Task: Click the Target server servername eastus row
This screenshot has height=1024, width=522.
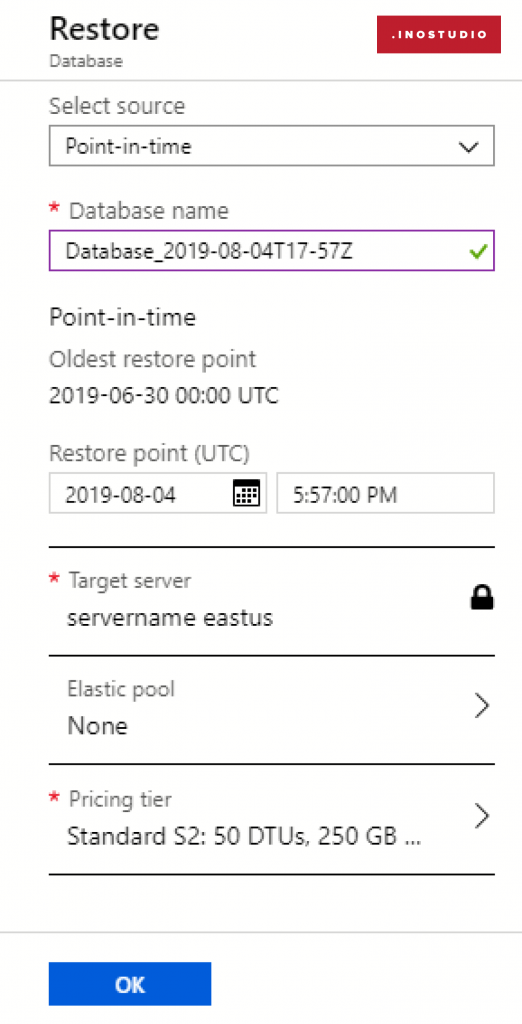Action: 272,601
